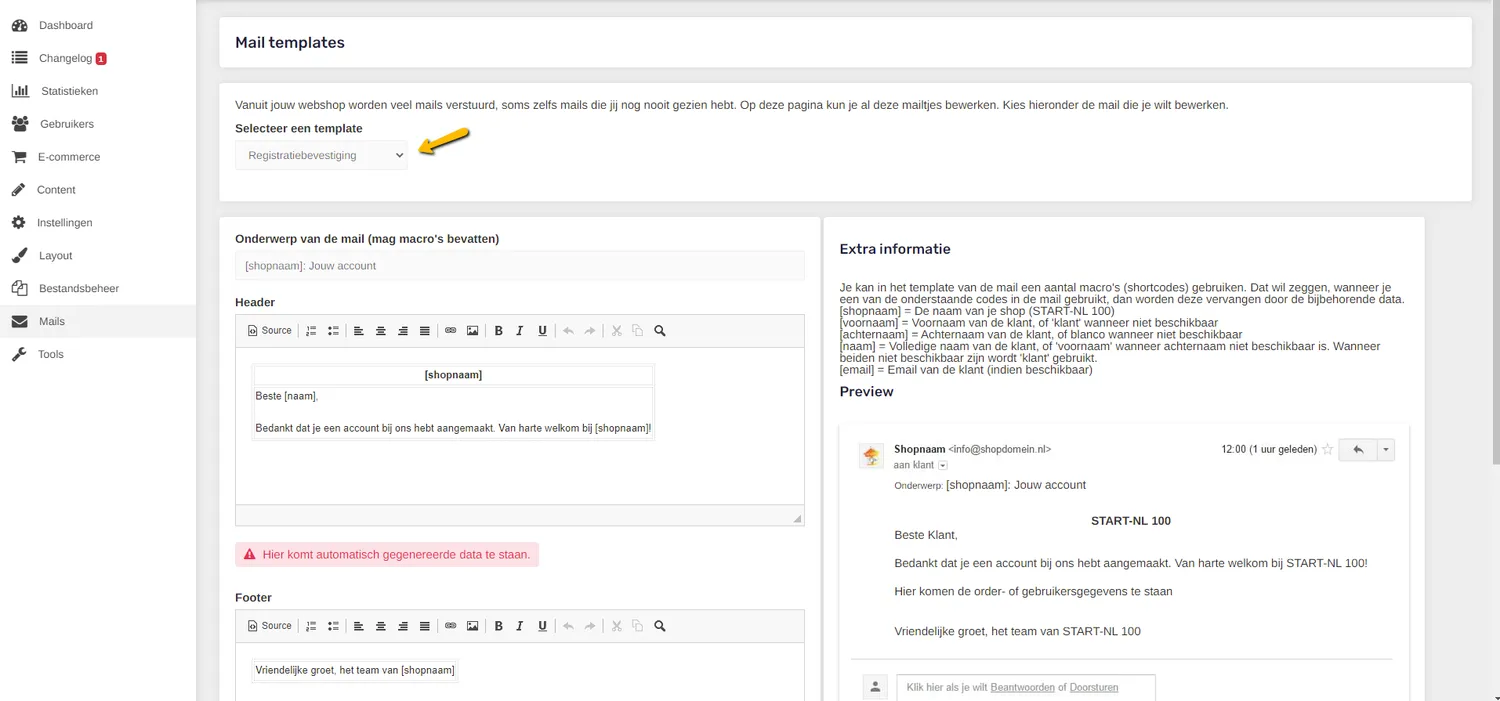1500x701 pixels.
Task: Insert image in Header editor
Action: click(472, 331)
